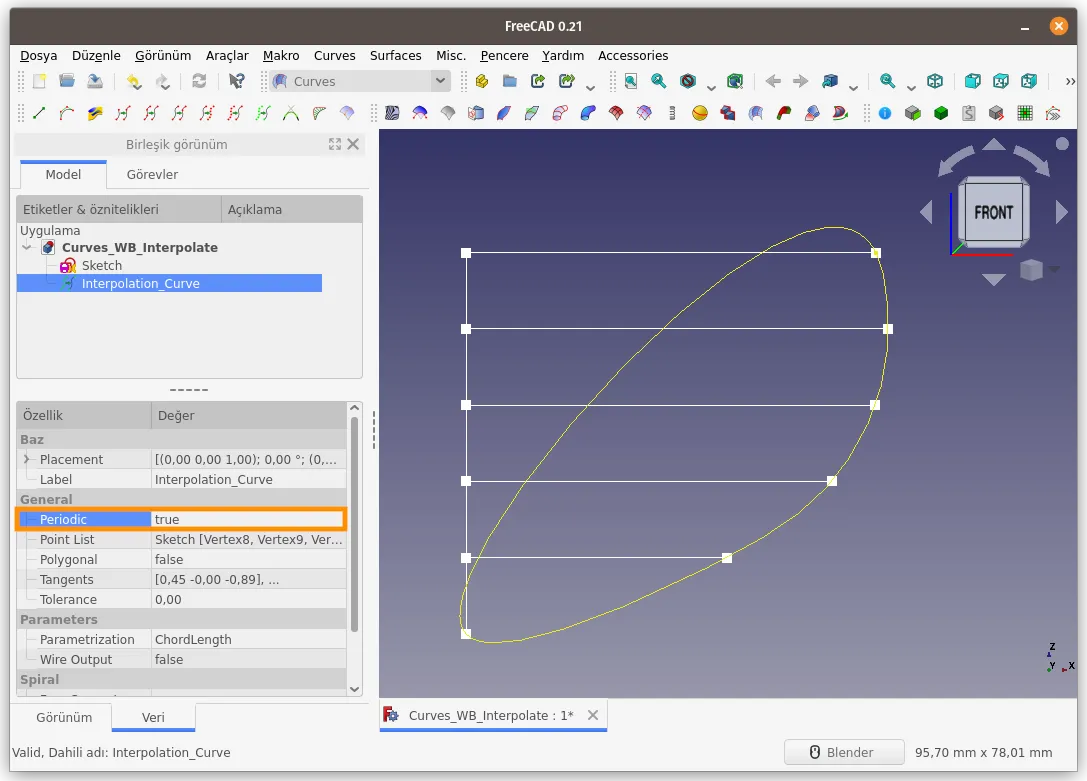Click the Bounding Box toggle icon
The width and height of the screenshot is (1087, 781).
pyautogui.click(x=735, y=81)
